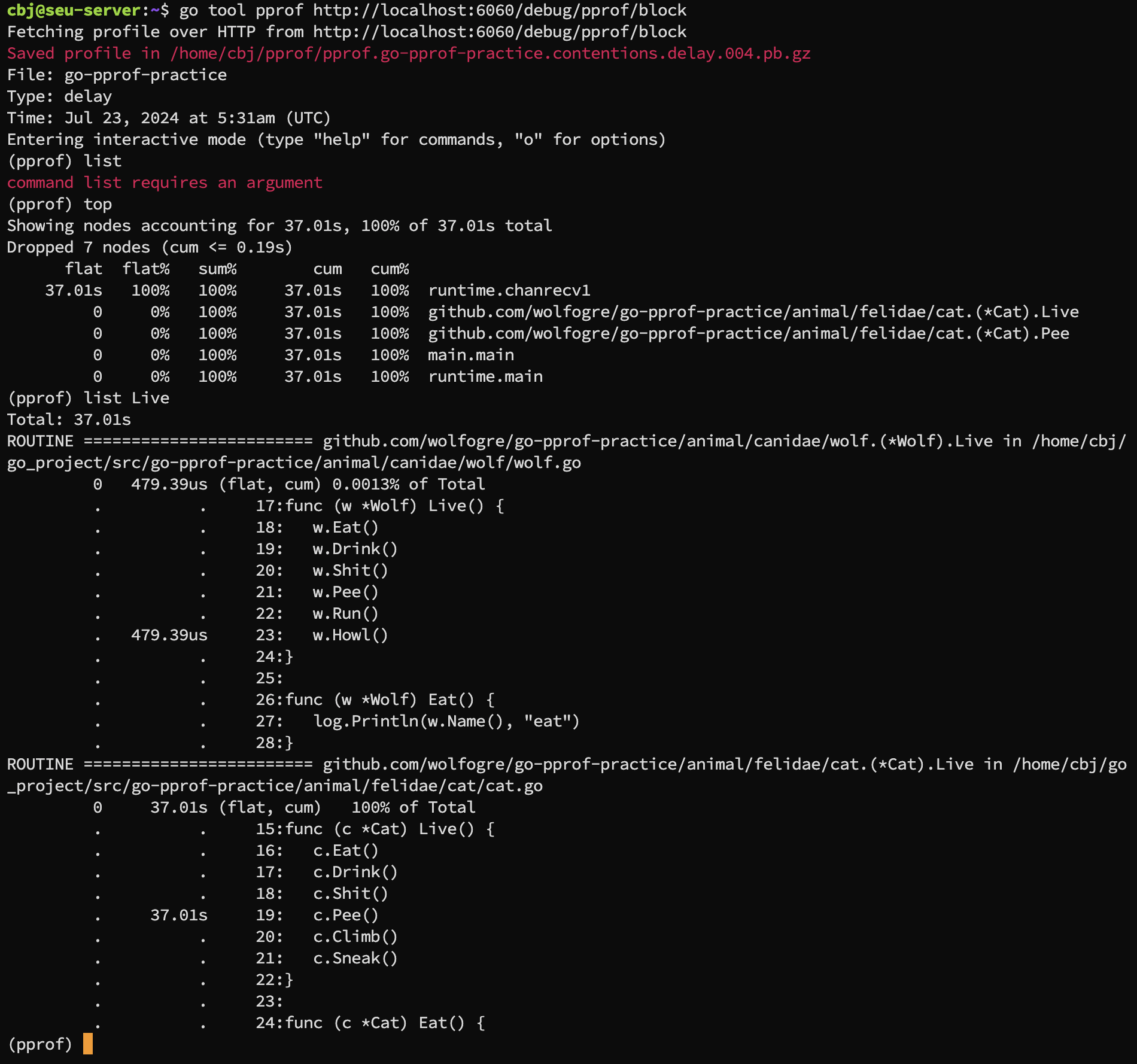Click the log.Println line in Wolf Eat function
Screen dimensions: 1137x1064
pos(446,721)
